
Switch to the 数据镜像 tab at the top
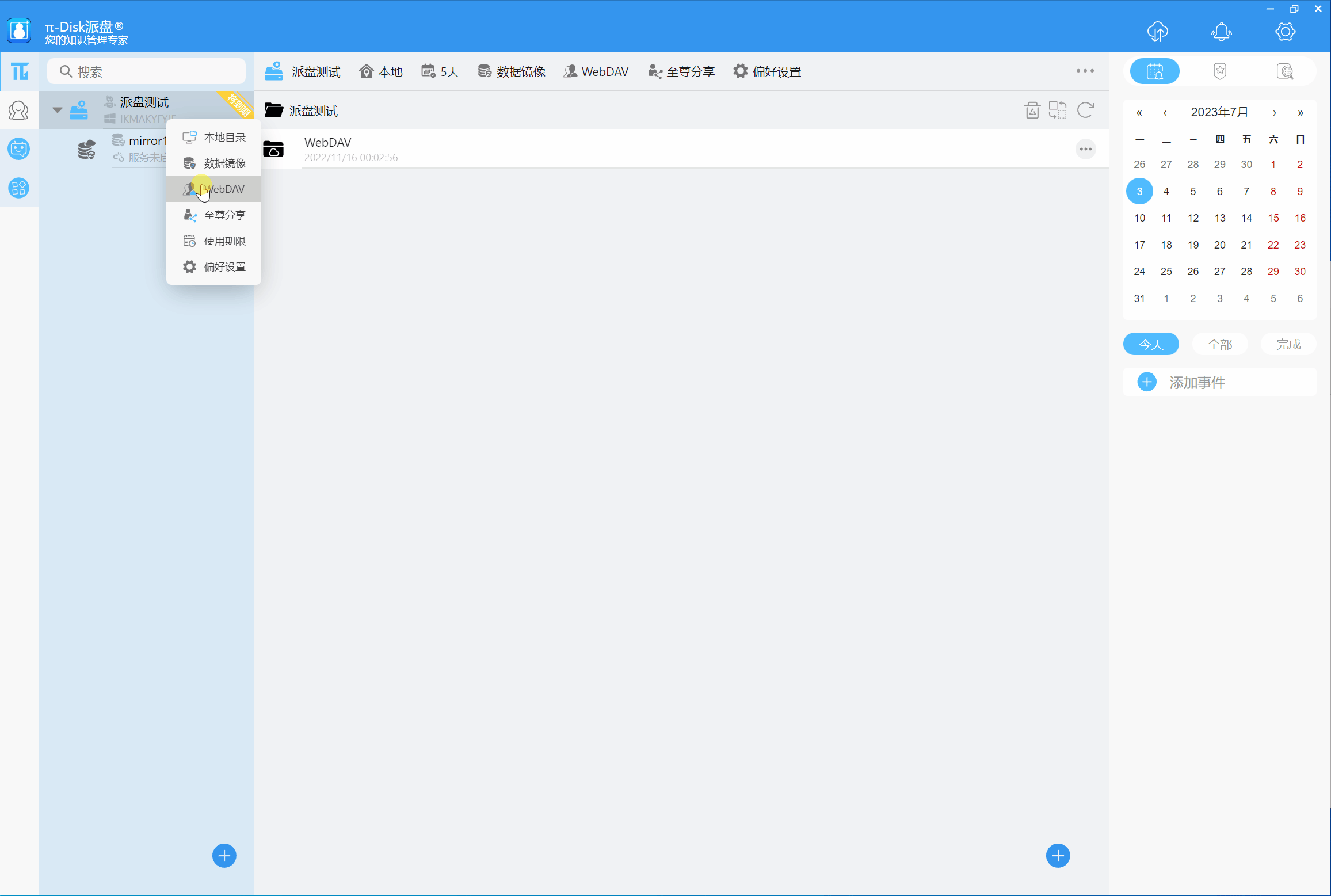tap(512, 71)
